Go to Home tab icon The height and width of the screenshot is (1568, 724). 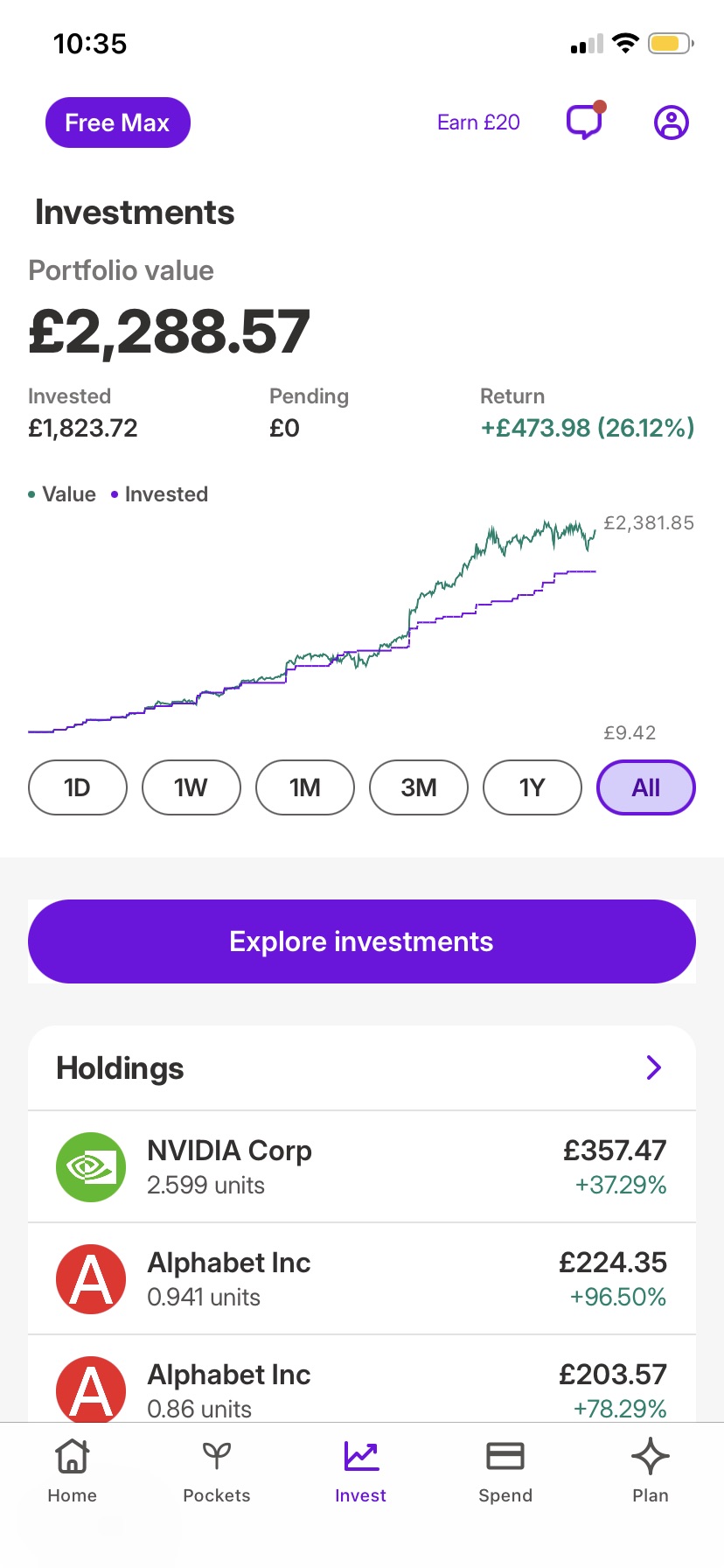[x=72, y=1457]
